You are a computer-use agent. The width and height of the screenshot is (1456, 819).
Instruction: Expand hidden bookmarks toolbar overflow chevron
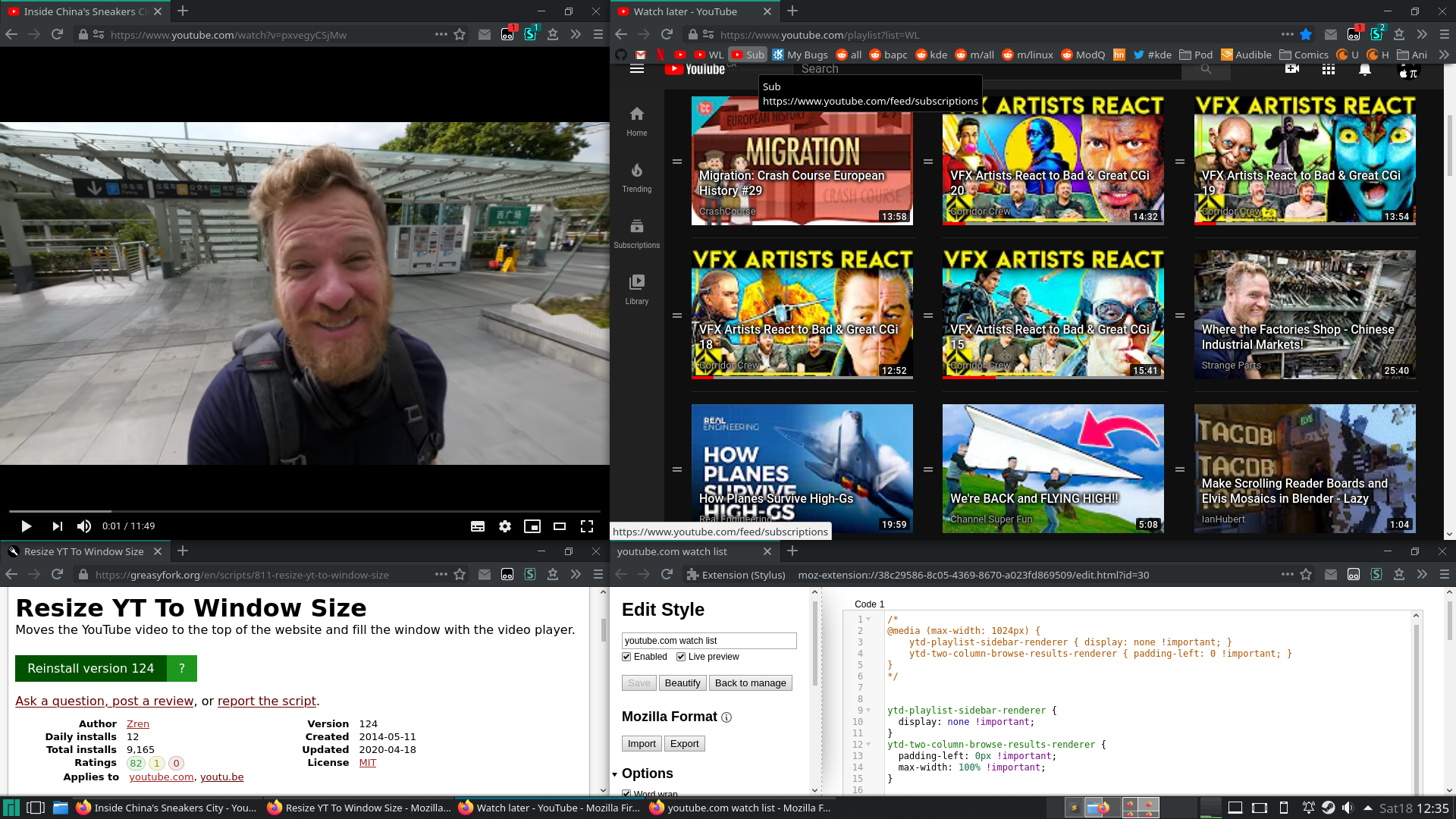coord(1443,55)
